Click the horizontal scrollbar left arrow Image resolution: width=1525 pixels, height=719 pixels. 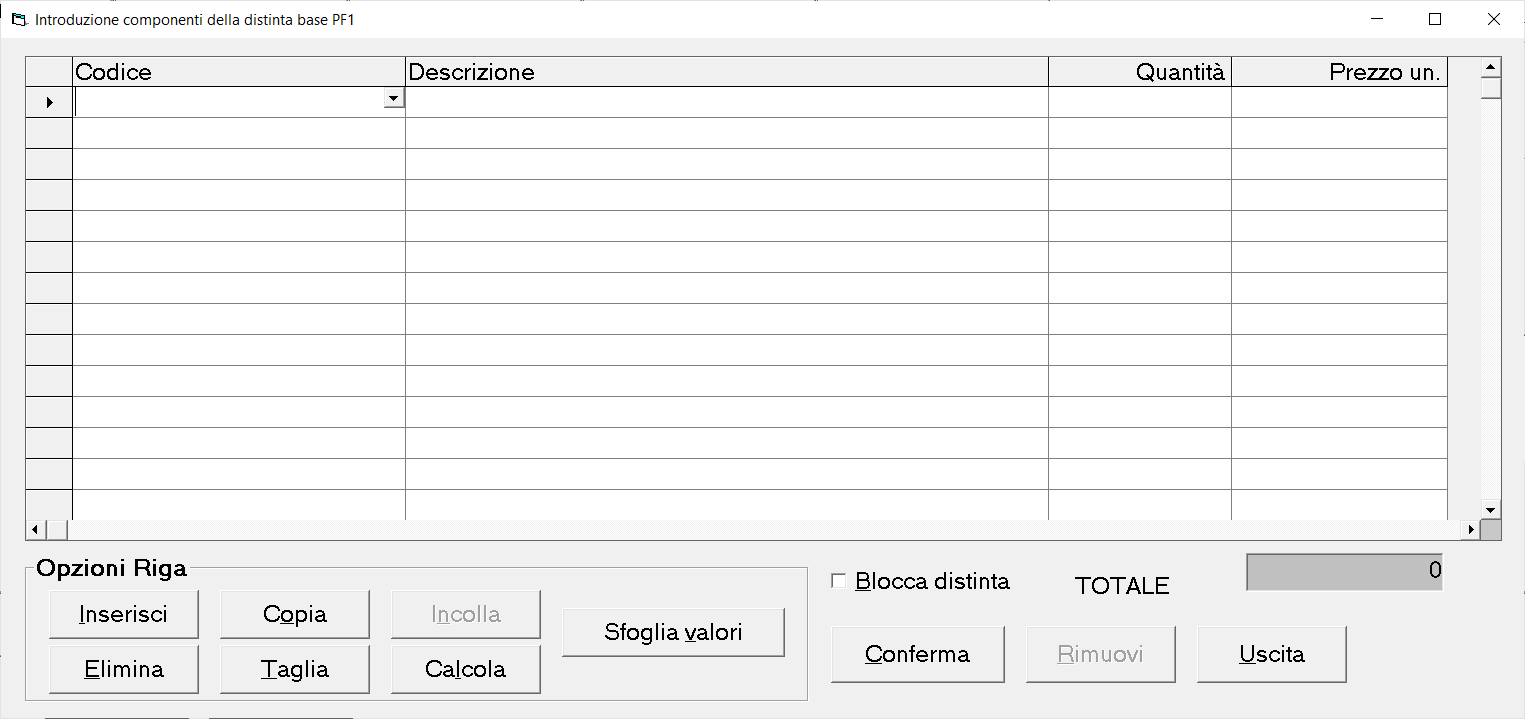pos(35,529)
